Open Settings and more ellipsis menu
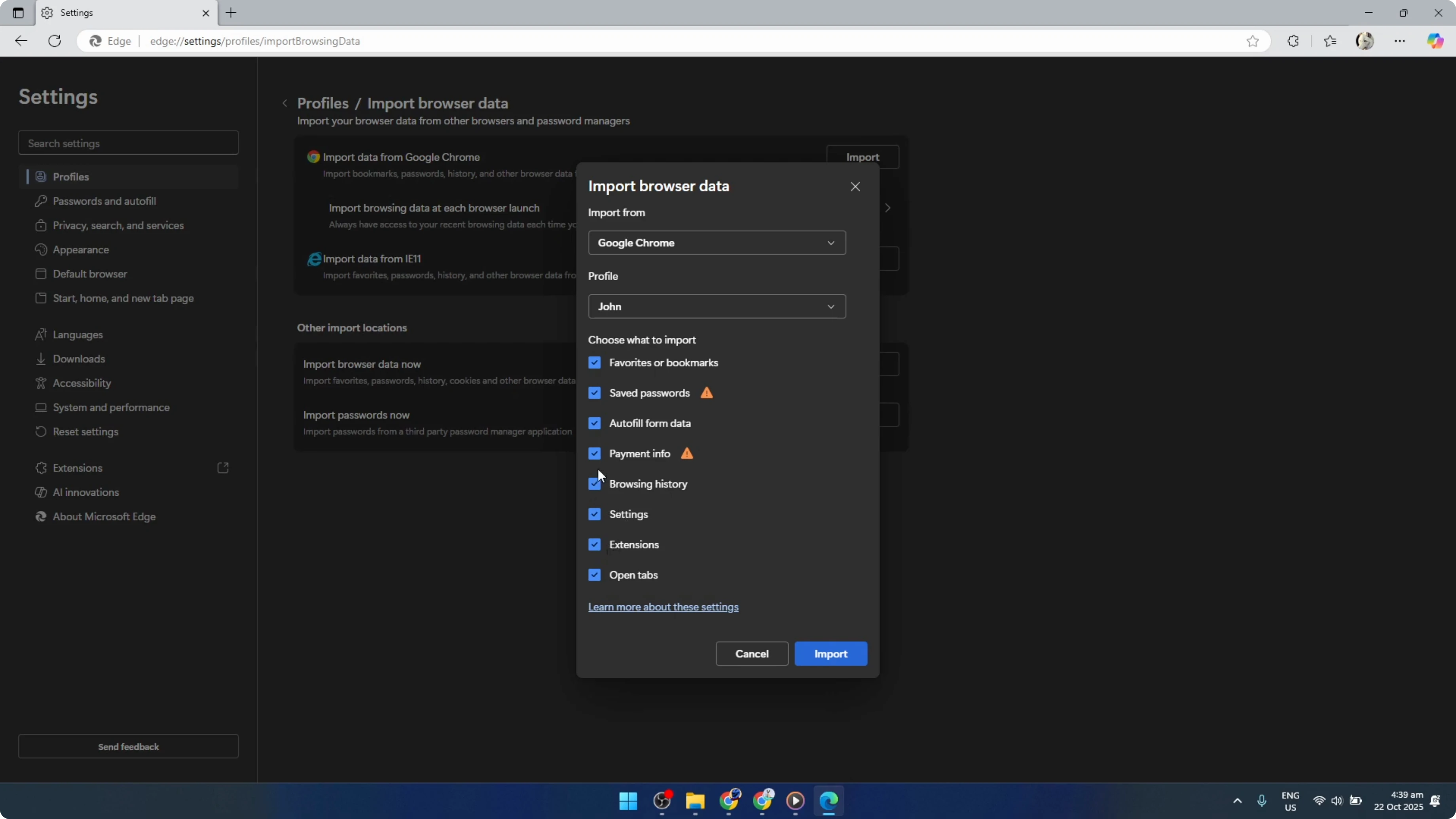1456x819 pixels. click(1400, 41)
